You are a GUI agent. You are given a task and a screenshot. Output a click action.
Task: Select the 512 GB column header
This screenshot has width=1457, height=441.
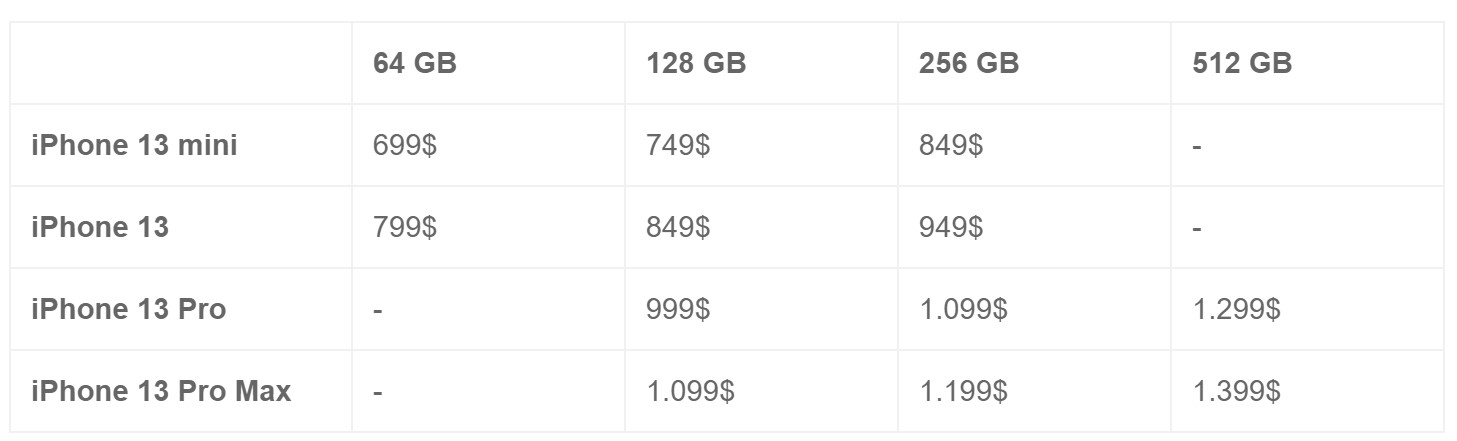click(1242, 63)
